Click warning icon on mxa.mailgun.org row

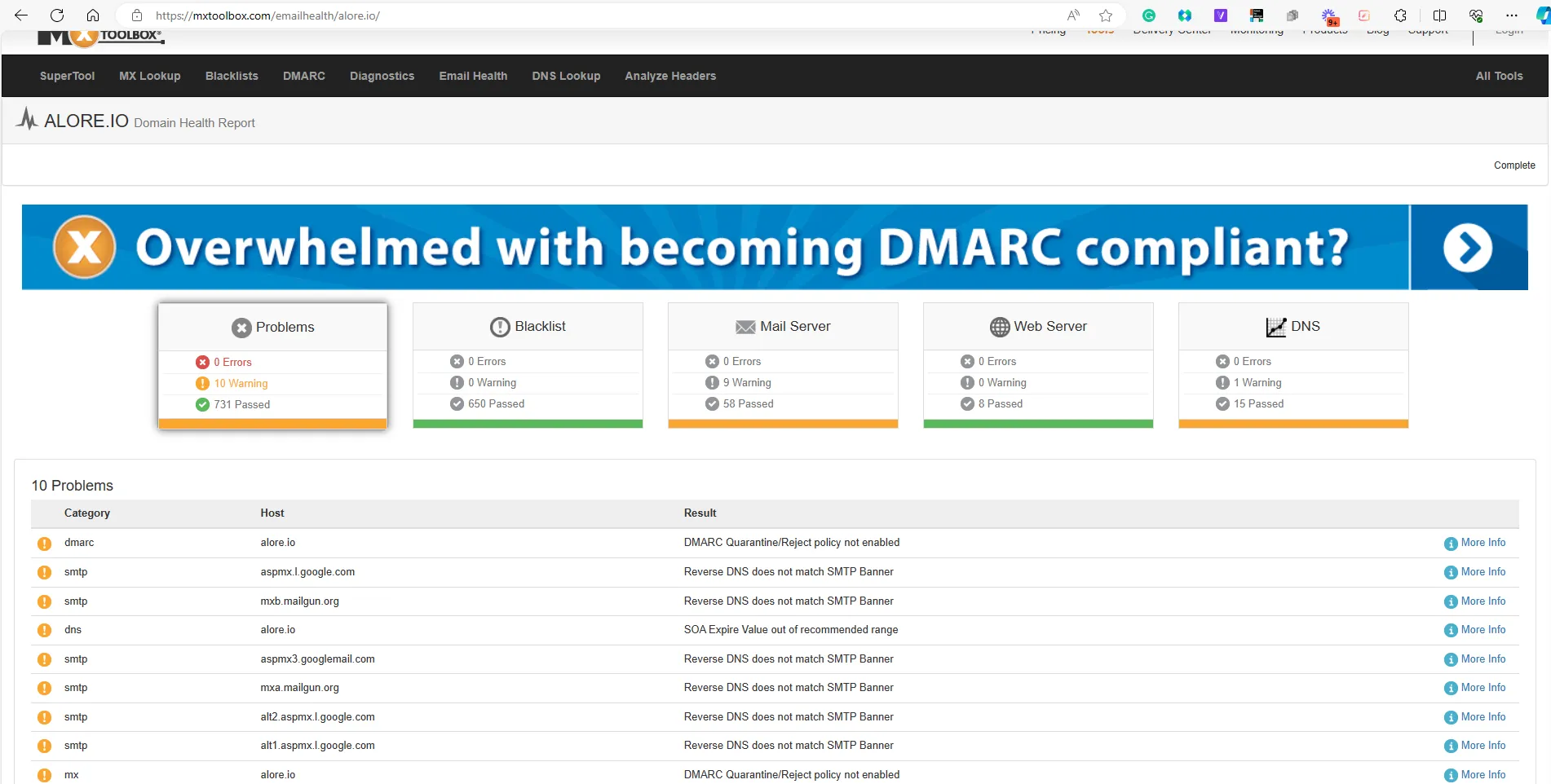point(44,689)
